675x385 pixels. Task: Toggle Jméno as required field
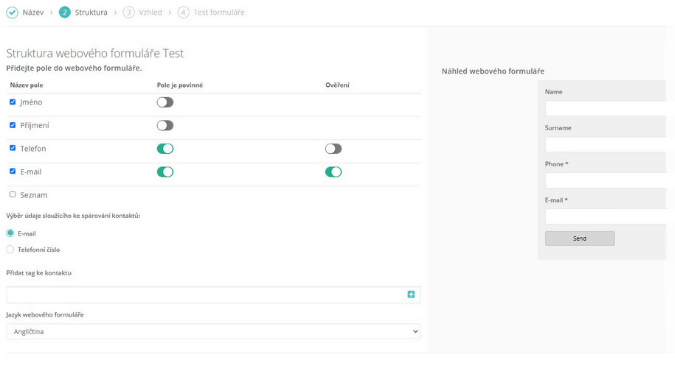(x=165, y=102)
